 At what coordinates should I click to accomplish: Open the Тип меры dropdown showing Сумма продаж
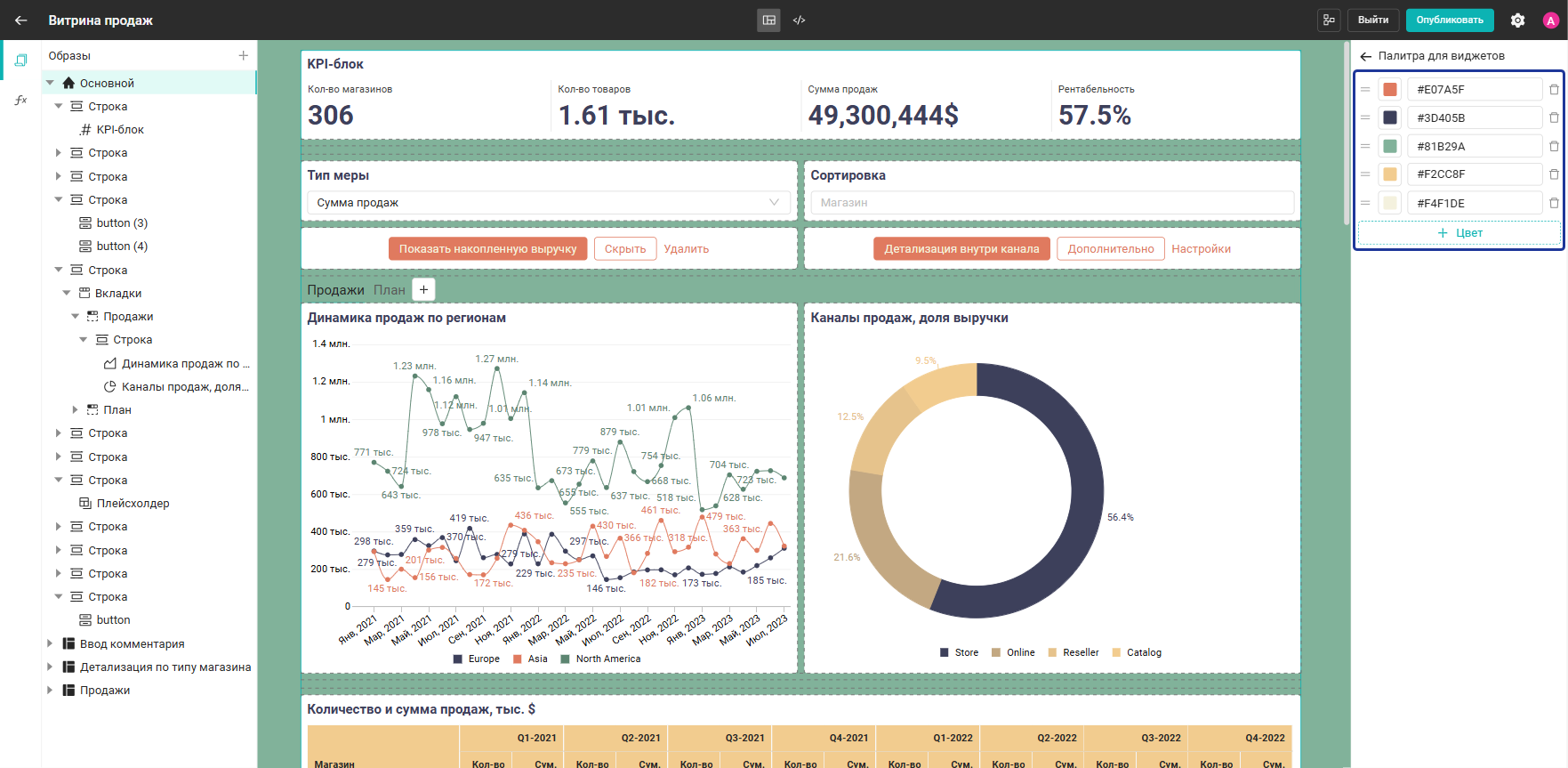[549, 203]
